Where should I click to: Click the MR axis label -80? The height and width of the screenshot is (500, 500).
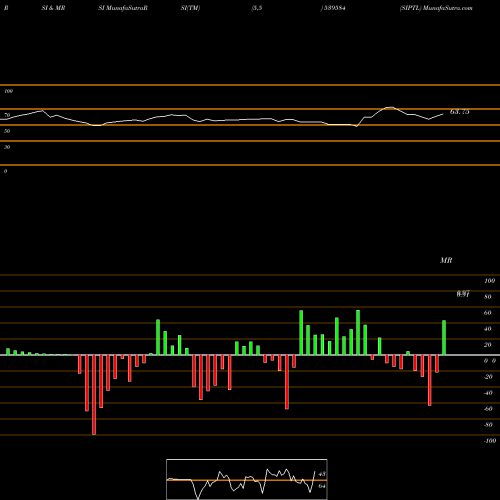tap(488, 425)
